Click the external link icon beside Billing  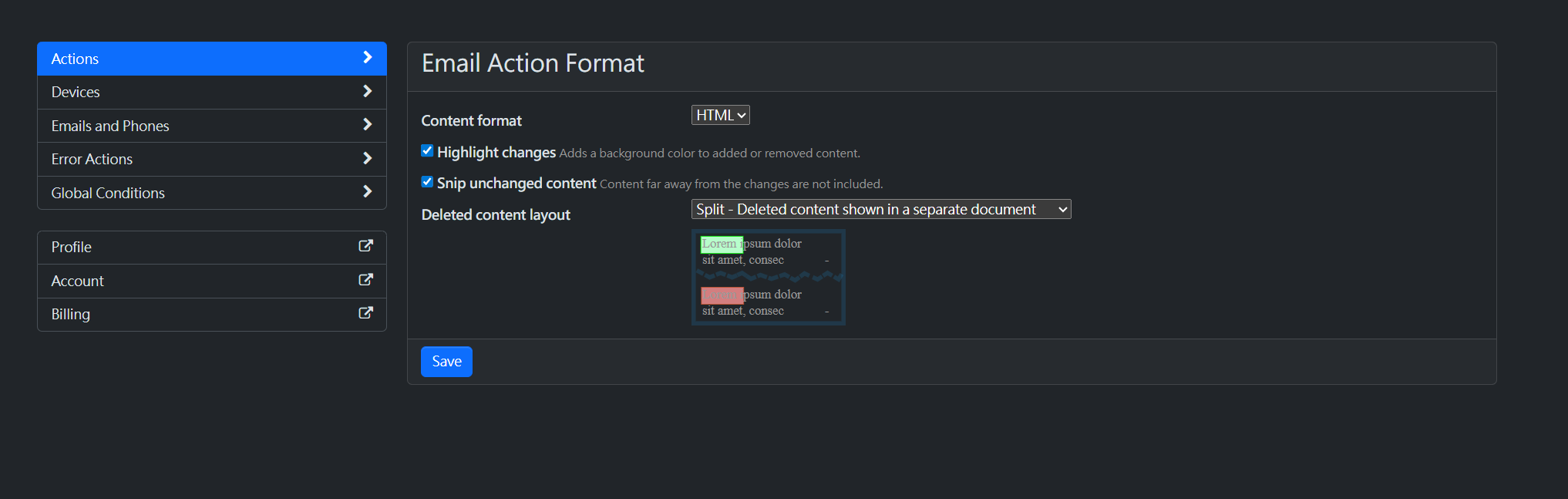(366, 313)
